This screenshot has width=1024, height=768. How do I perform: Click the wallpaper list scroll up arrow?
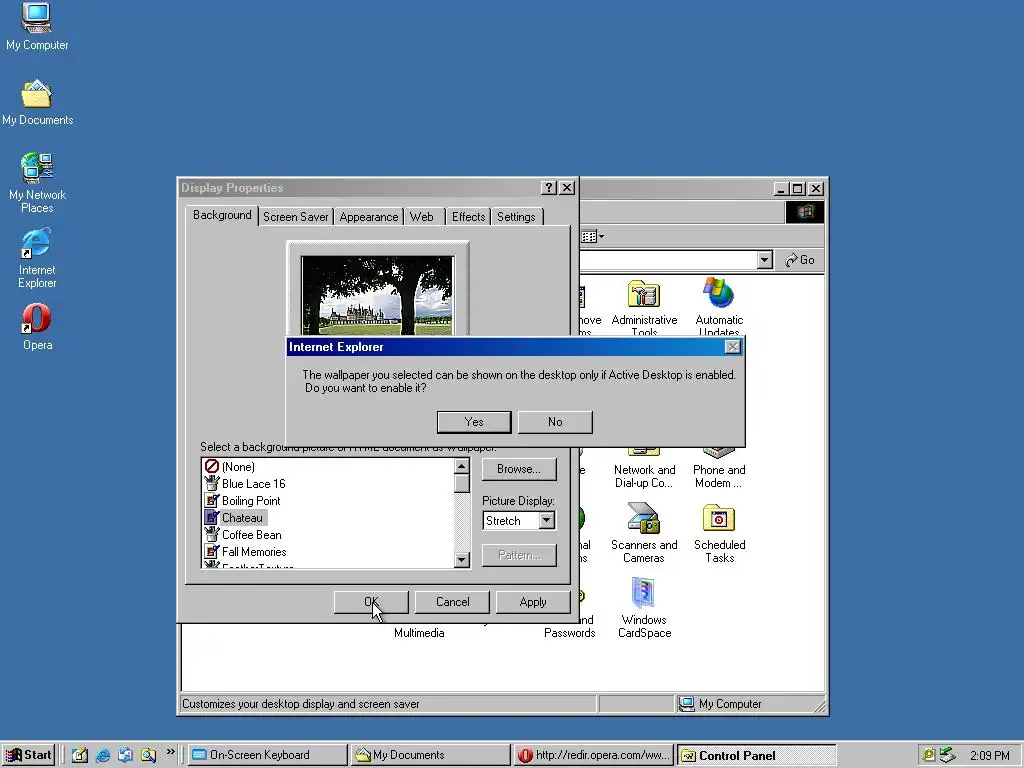(x=462, y=466)
